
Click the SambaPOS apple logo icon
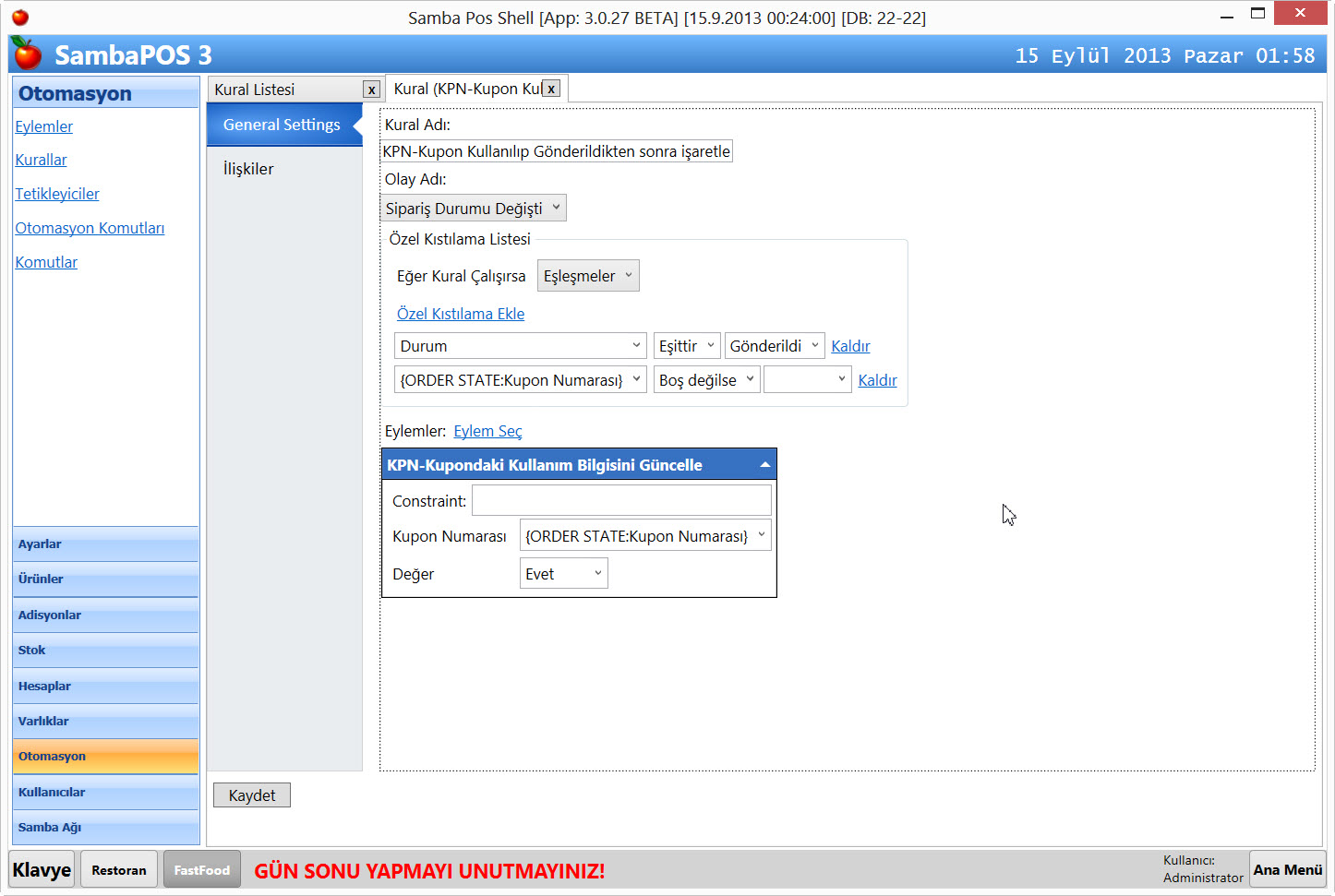28,54
